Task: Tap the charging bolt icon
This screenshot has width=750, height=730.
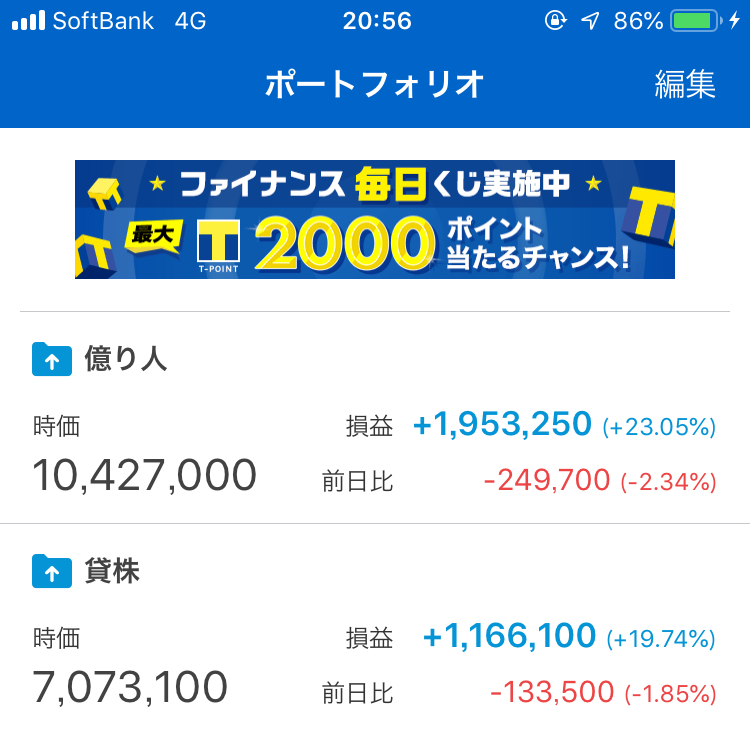Action: click(735, 21)
